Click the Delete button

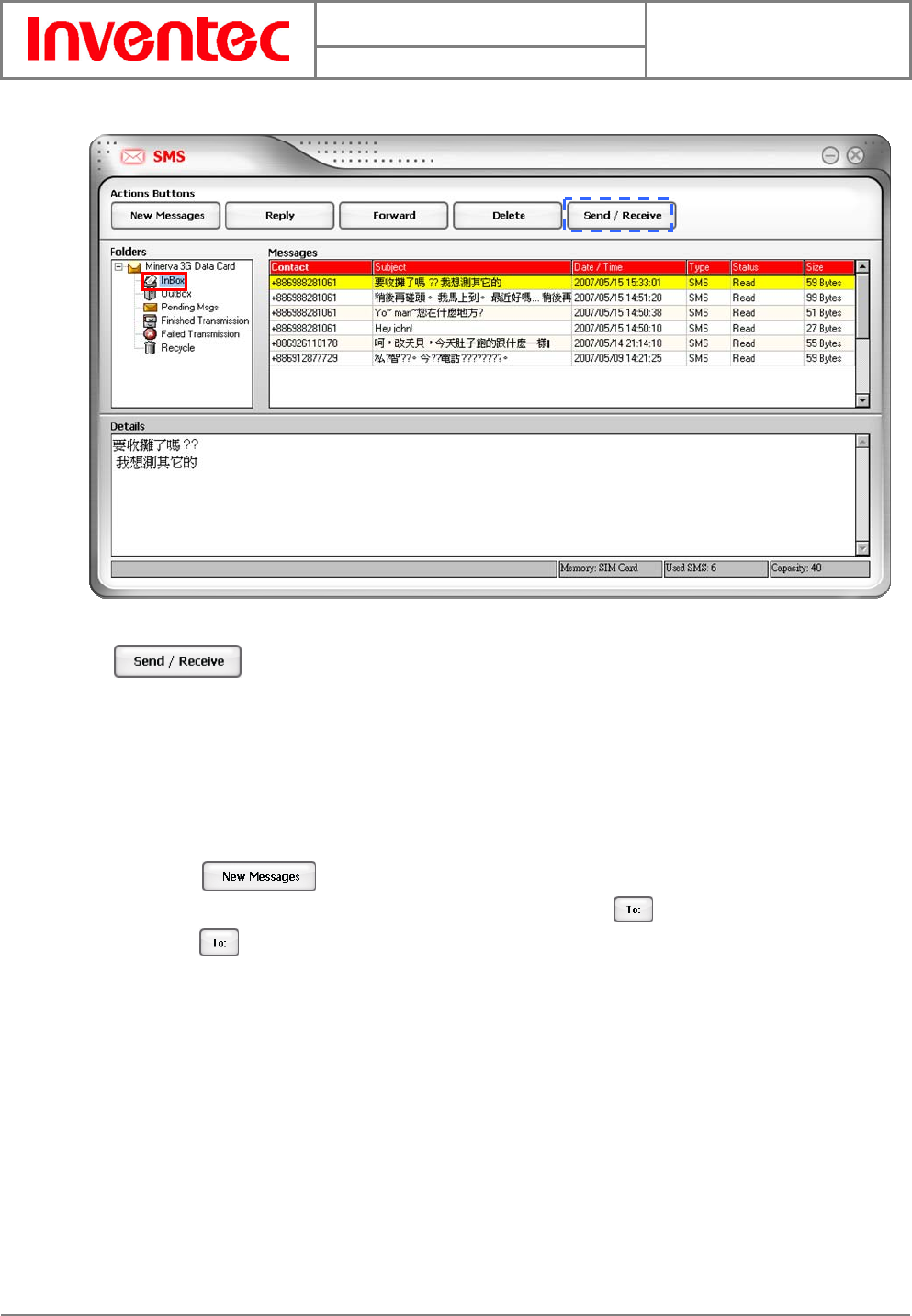point(508,215)
